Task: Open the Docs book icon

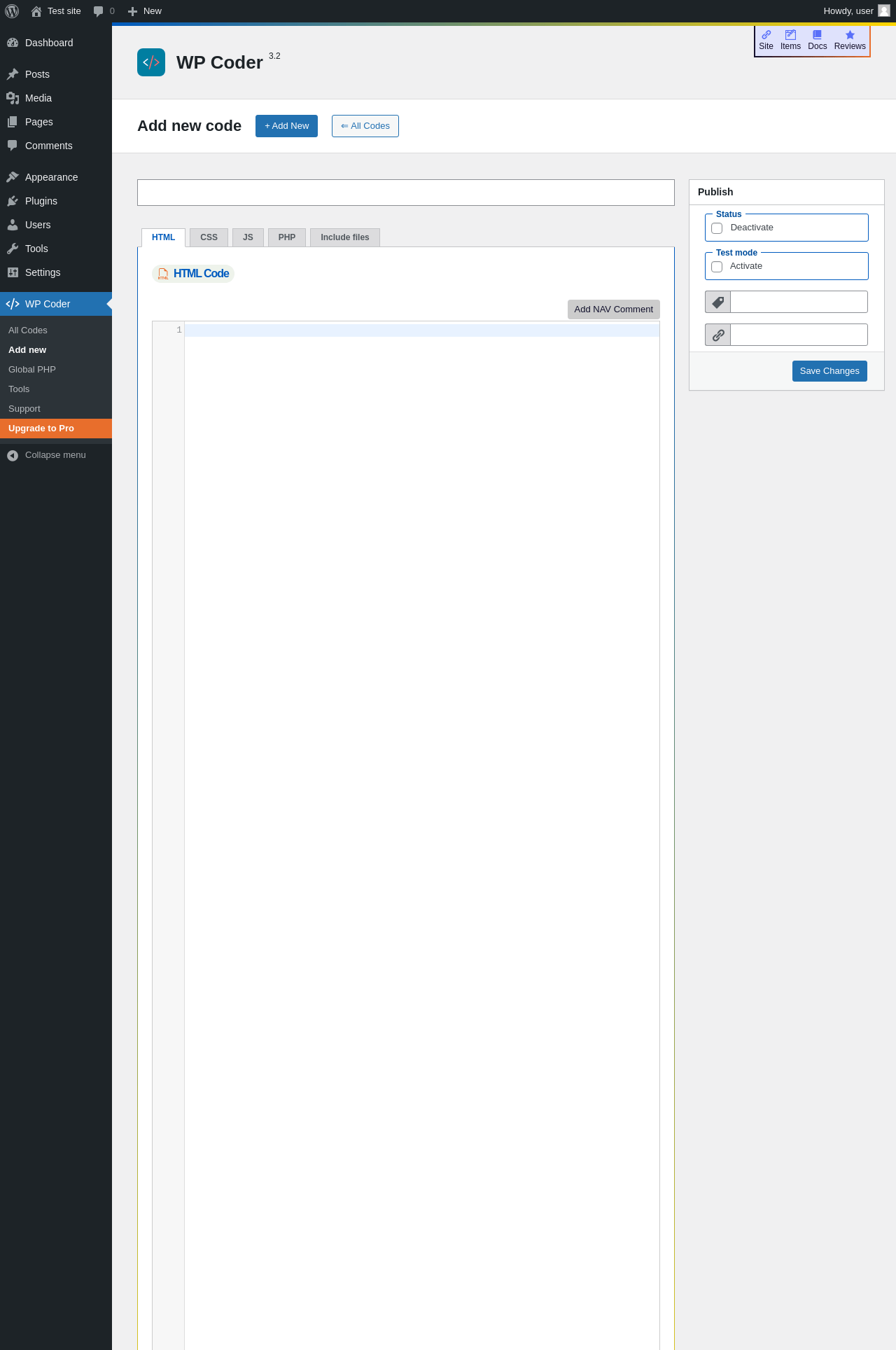Action: [x=817, y=34]
